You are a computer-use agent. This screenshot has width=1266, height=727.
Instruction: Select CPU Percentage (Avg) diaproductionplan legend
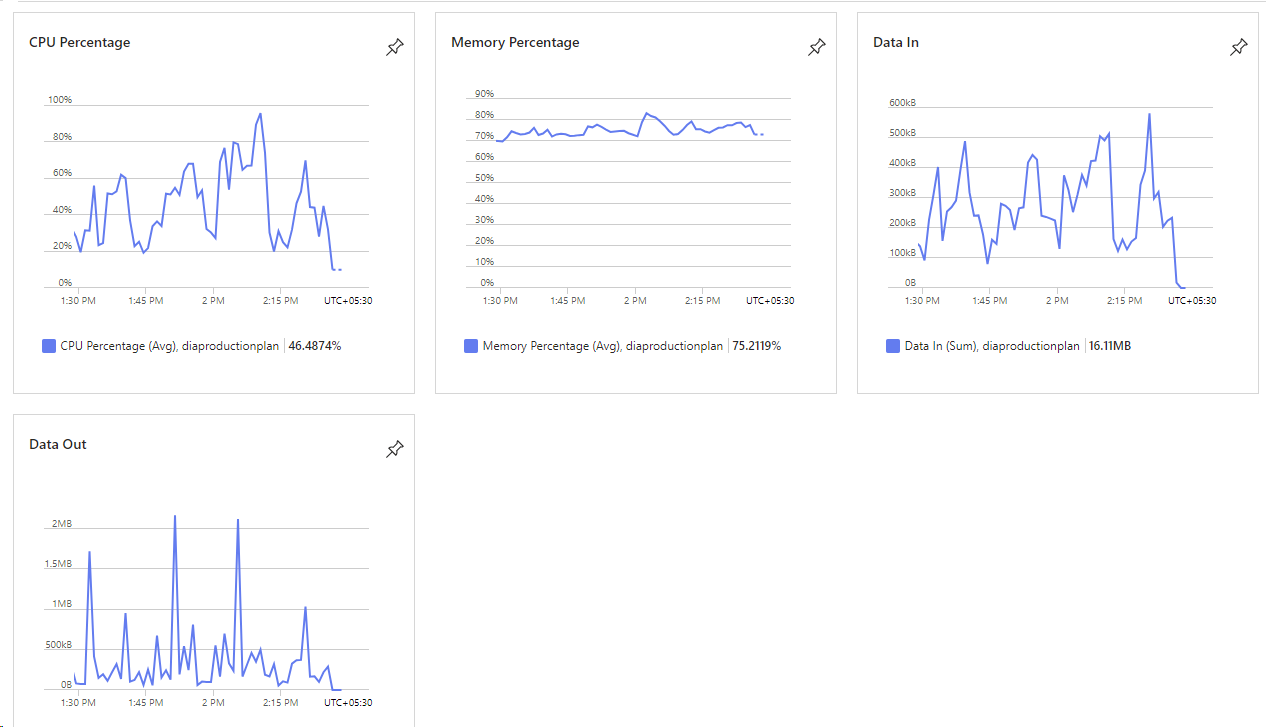[170, 346]
